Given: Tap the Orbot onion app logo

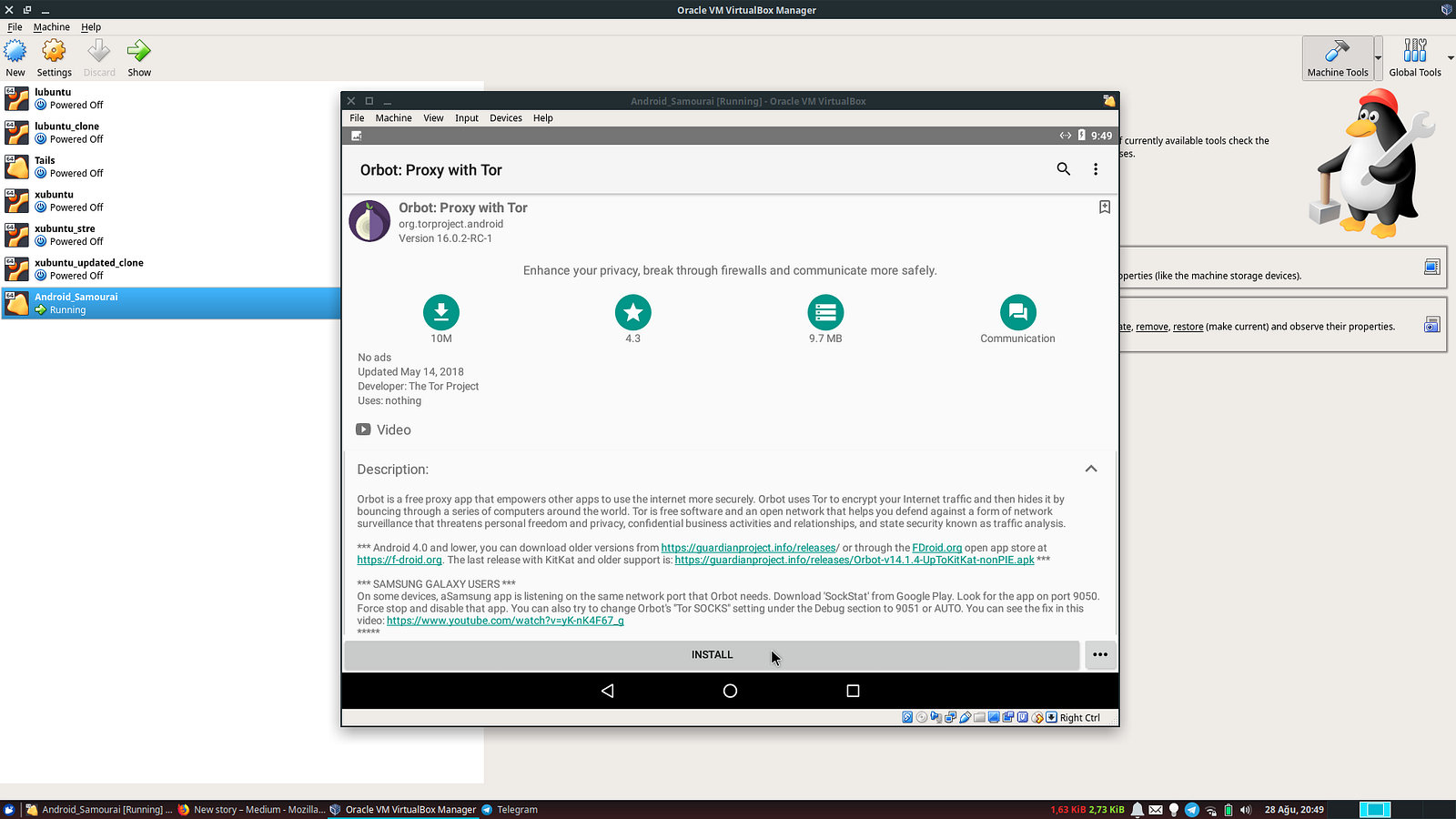Looking at the screenshot, I should (369, 221).
